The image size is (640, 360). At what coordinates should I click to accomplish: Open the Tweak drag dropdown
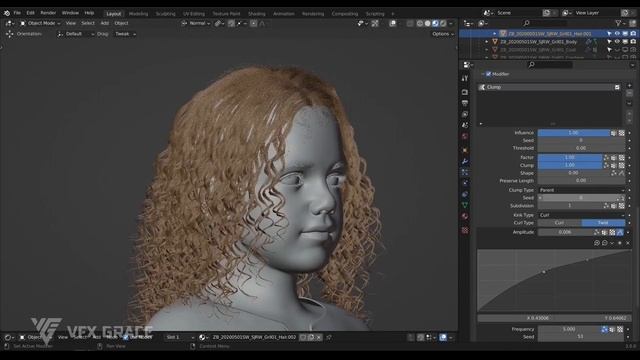pos(125,34)
